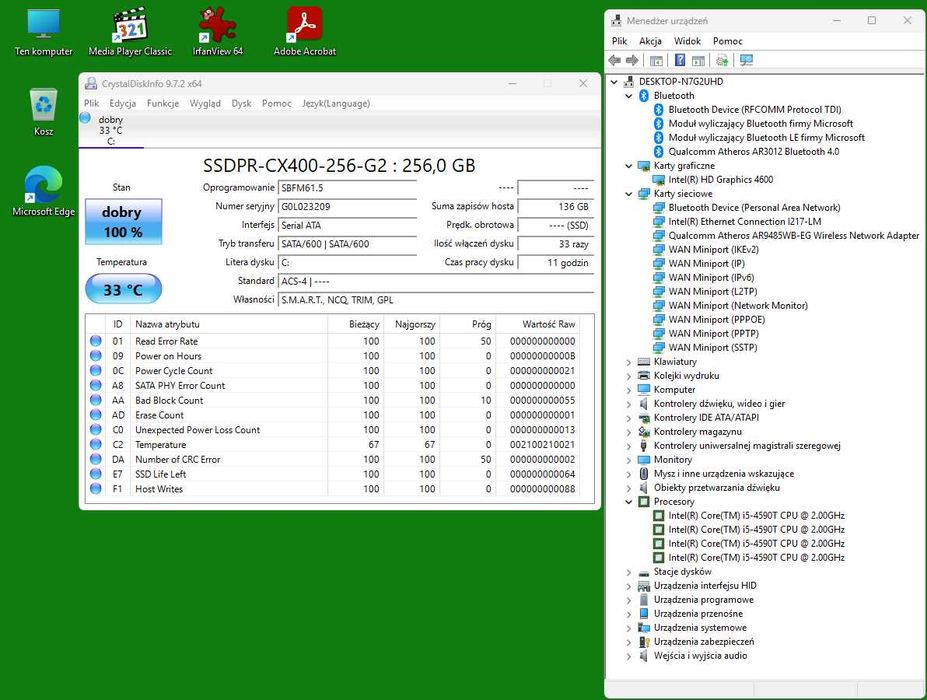Click CrystalDiskInfo title bar app icon

(91, 83)
